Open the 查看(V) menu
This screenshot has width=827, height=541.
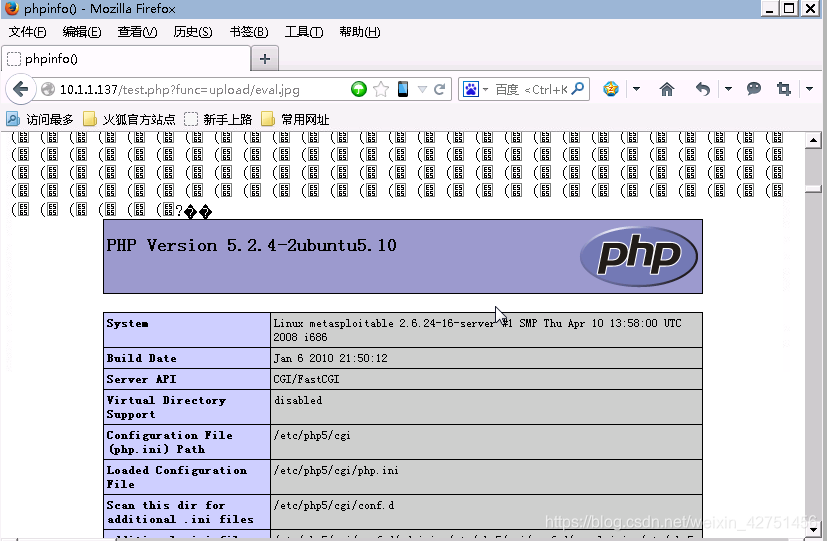coord(137,32)
